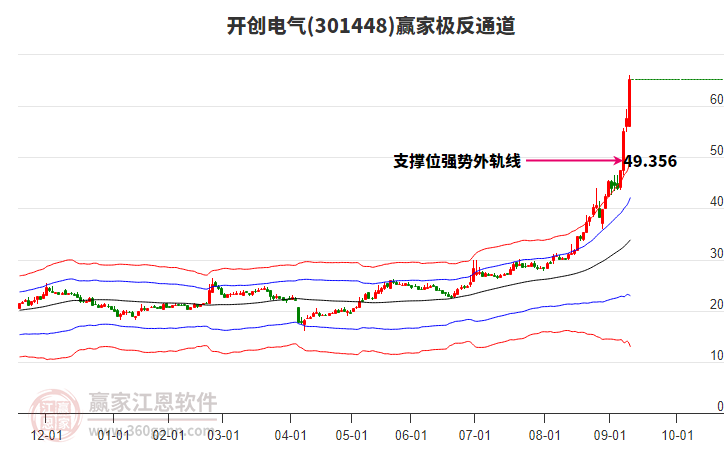Image resolution: width=726 pixels, height=450 pixels.
Task: Click the 40 price axis label
Action: [x=716, y=201]
